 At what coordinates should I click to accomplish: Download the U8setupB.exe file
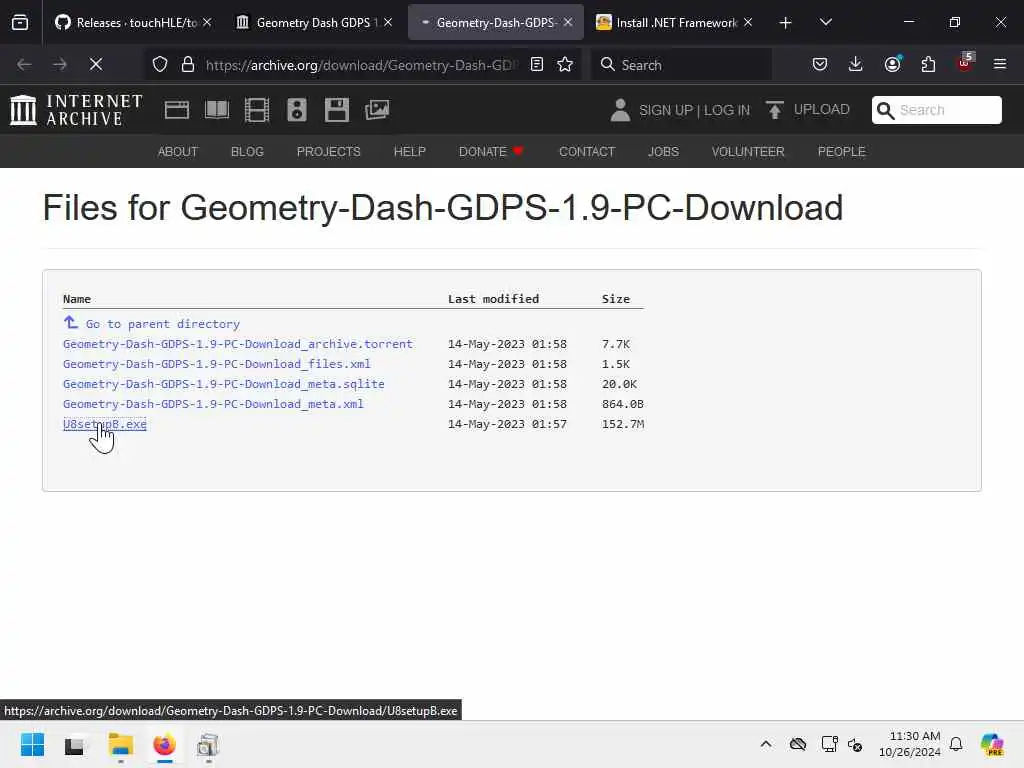tap(104, 424)
